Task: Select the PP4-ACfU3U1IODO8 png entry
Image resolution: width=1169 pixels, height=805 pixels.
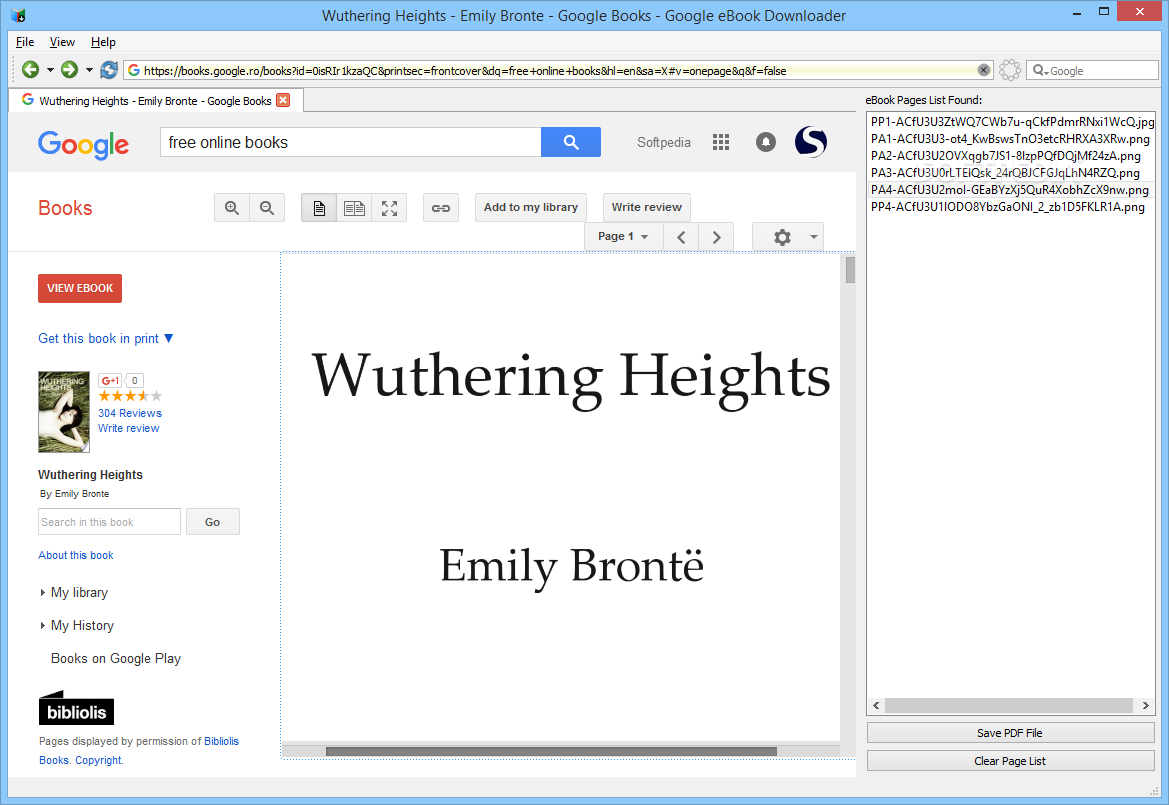Action: point(1011,206)
